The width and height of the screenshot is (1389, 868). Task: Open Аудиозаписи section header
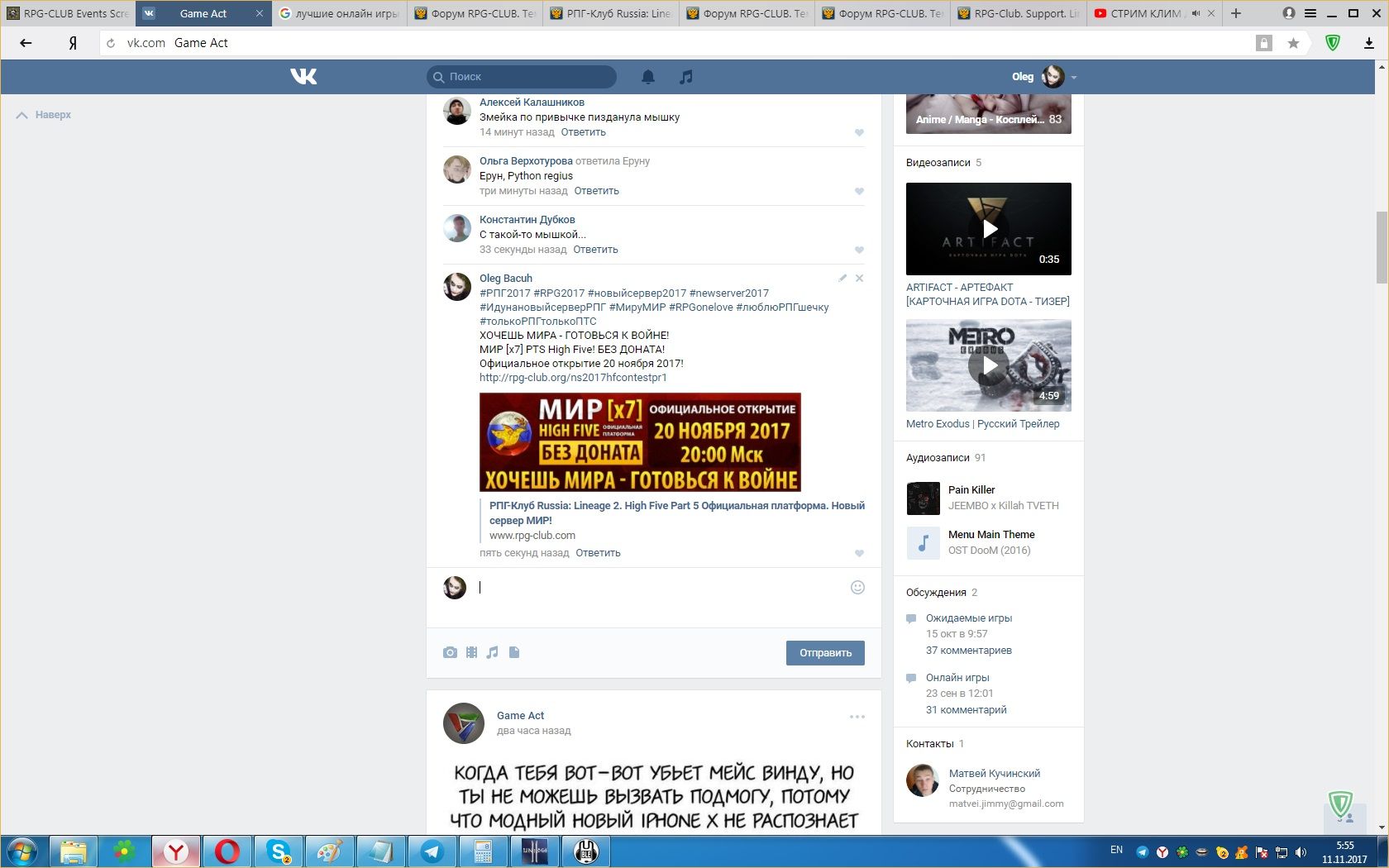click(938, 458)
